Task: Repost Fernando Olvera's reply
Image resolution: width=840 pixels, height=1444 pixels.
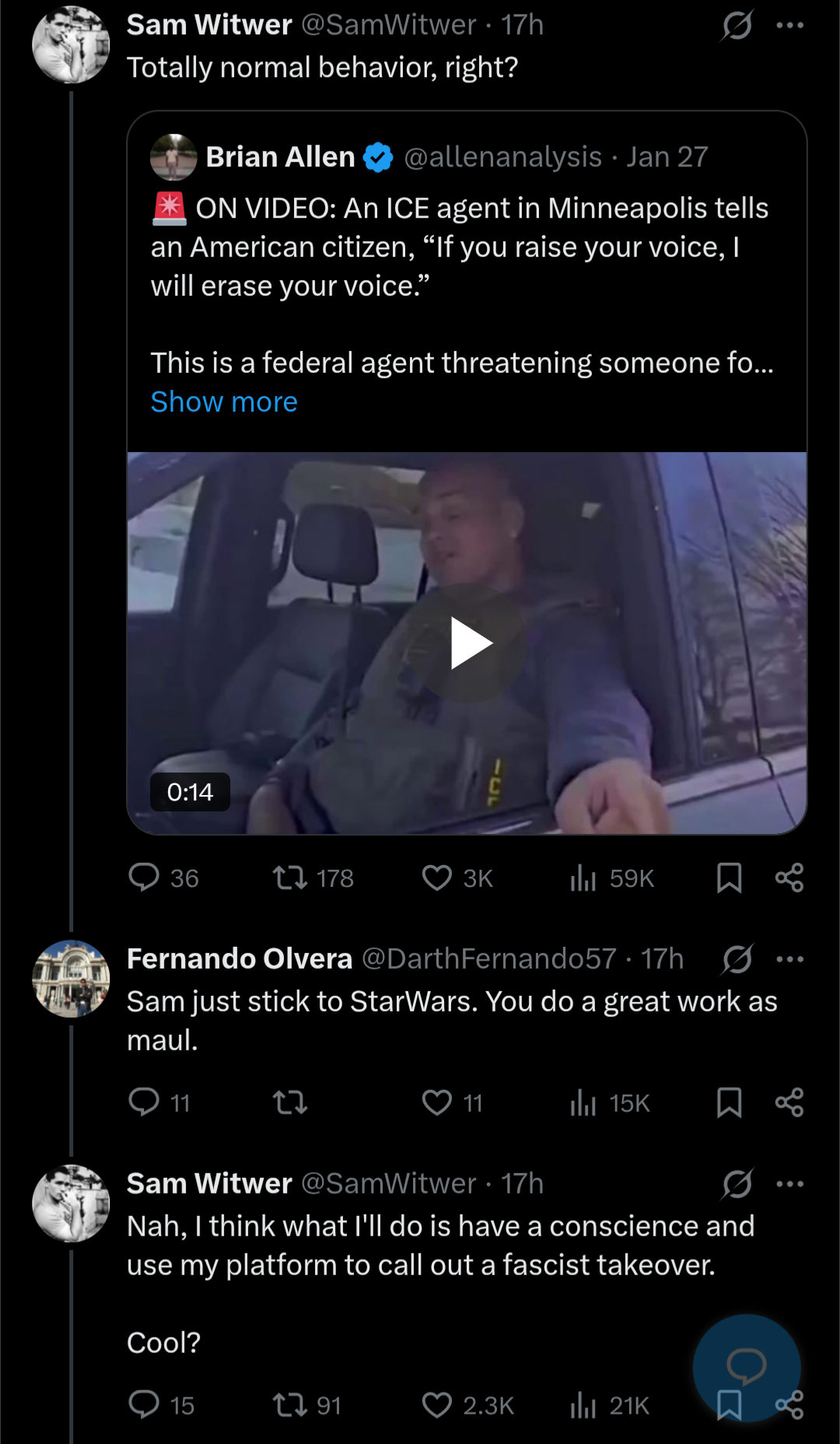Action: (x=290, y=1102)
